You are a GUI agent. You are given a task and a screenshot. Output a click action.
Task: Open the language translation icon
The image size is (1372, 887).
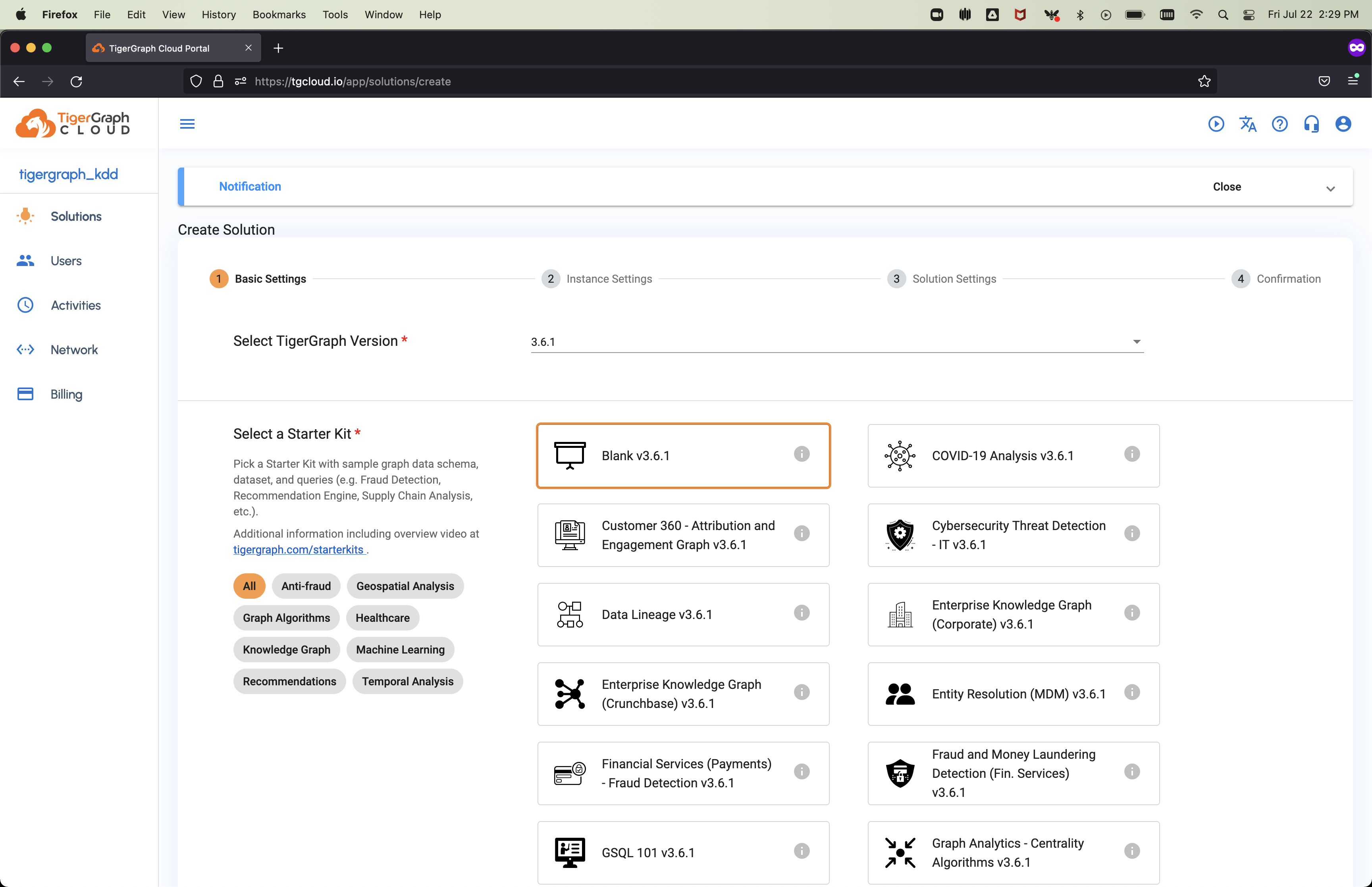coord(1248,124)
